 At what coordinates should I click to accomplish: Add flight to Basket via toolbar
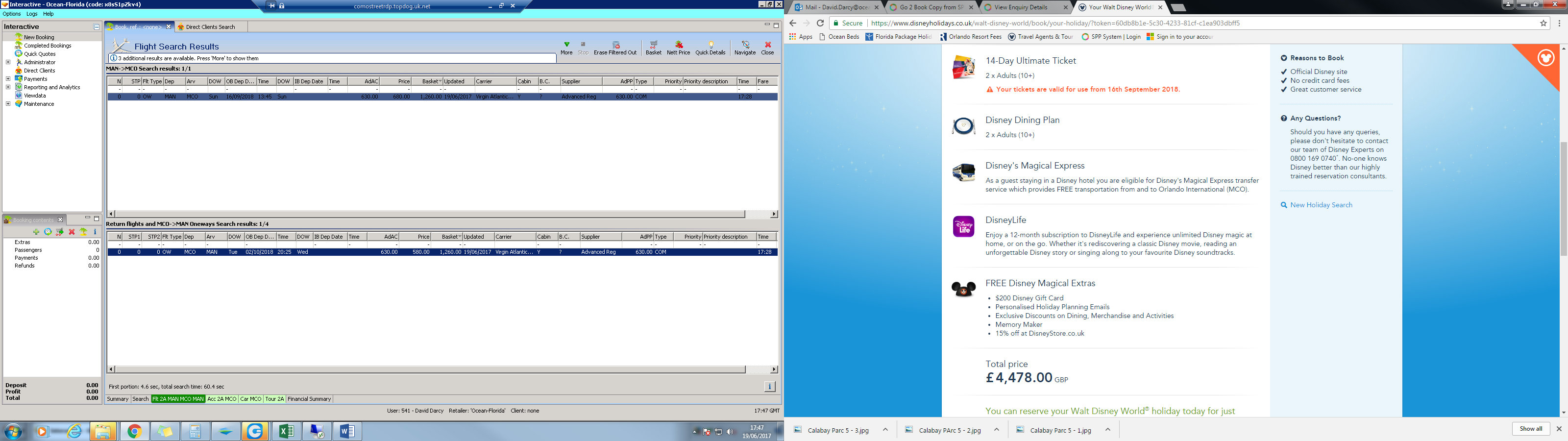tap(654, 48)
